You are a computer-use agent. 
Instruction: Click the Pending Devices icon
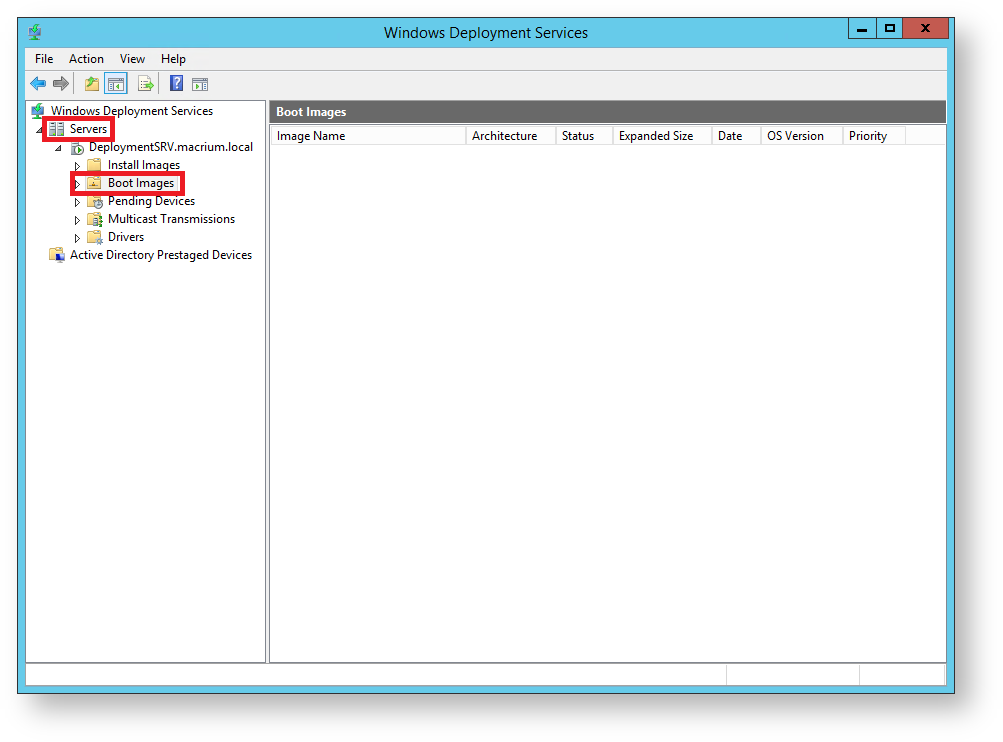(x=95, y=201)
